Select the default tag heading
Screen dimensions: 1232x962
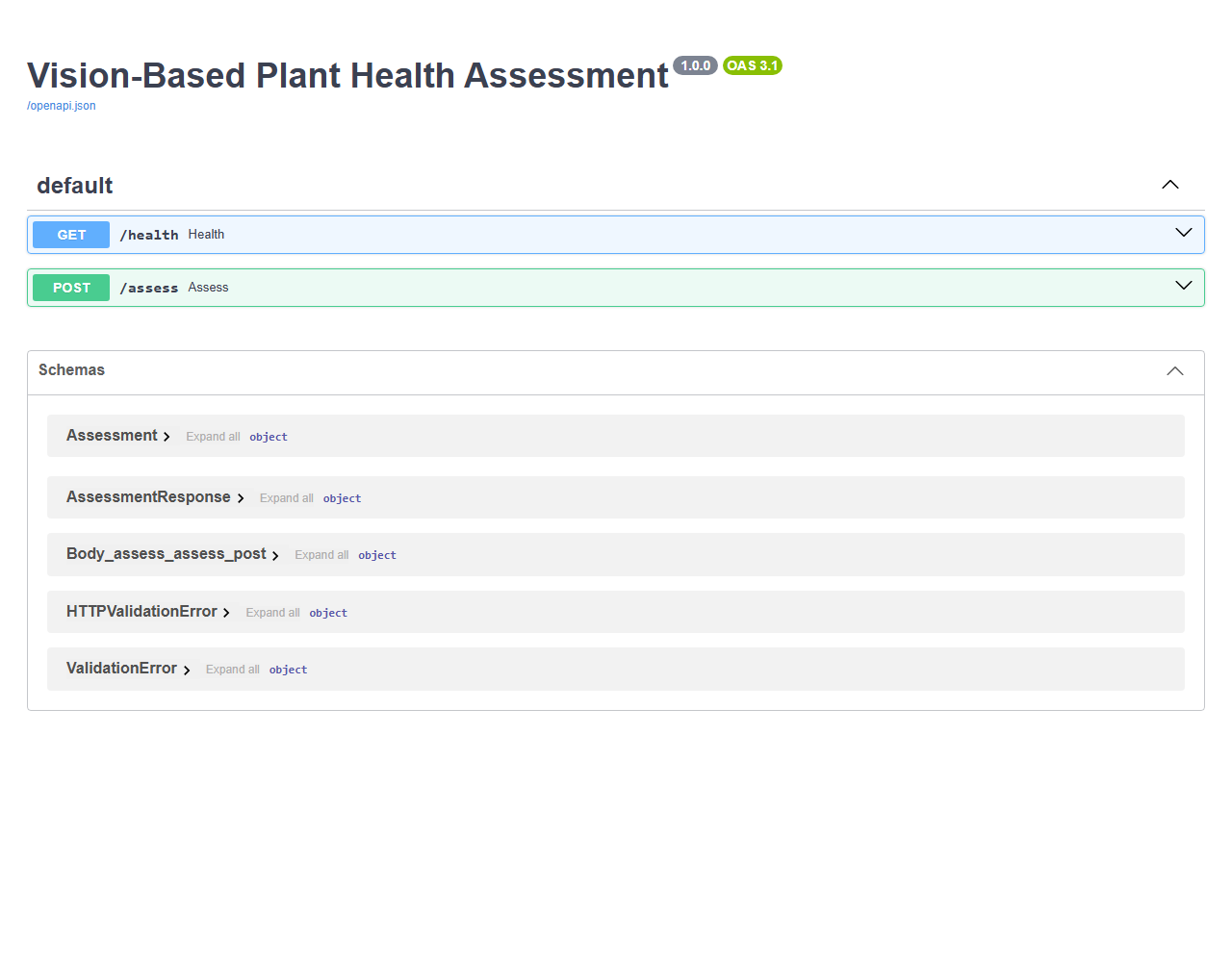[75, 186]
